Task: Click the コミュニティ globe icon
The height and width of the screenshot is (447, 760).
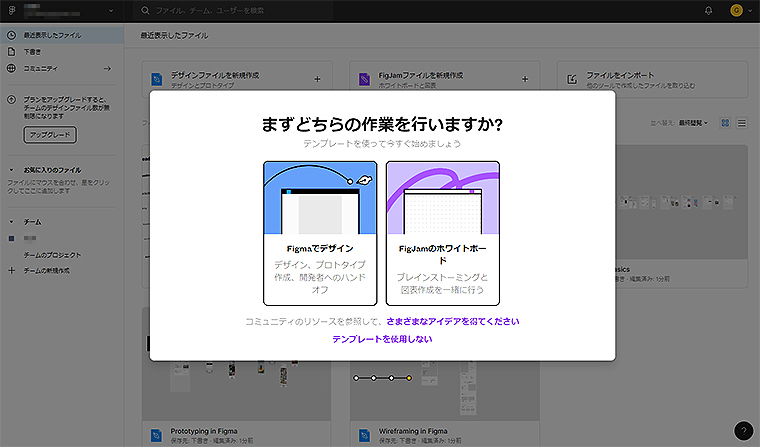Action: click(11, 68)
